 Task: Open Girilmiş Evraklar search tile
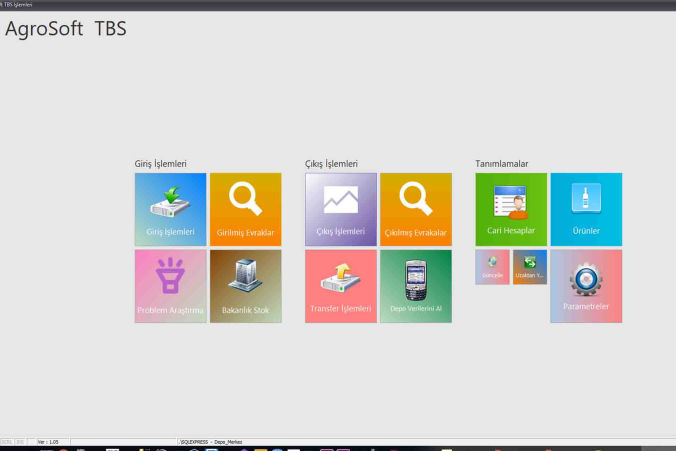tap(246, 210)
